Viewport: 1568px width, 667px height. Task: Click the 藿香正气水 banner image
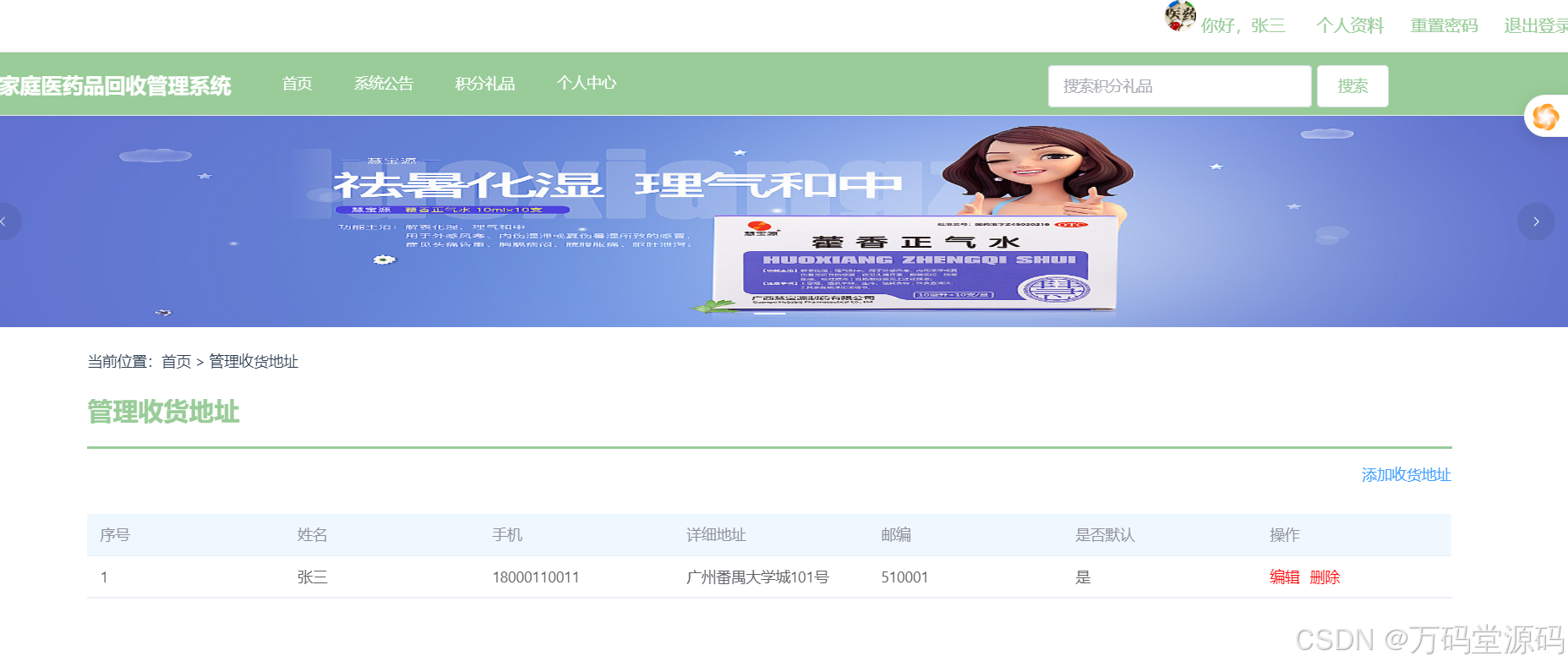[784, 221]
